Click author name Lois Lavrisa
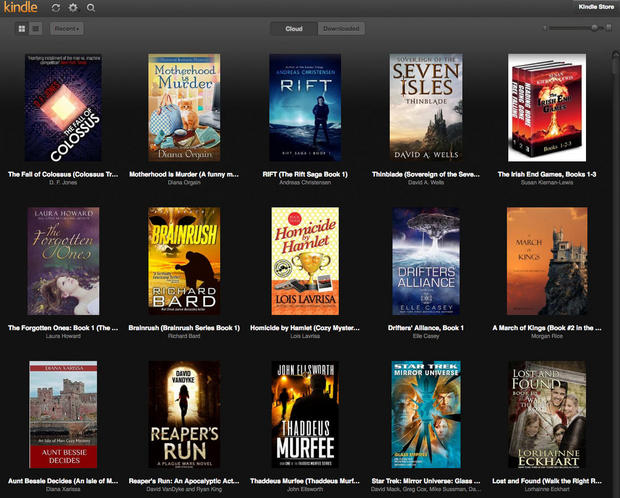The width and height of the screenshot is (620, 498). (305, 336)
